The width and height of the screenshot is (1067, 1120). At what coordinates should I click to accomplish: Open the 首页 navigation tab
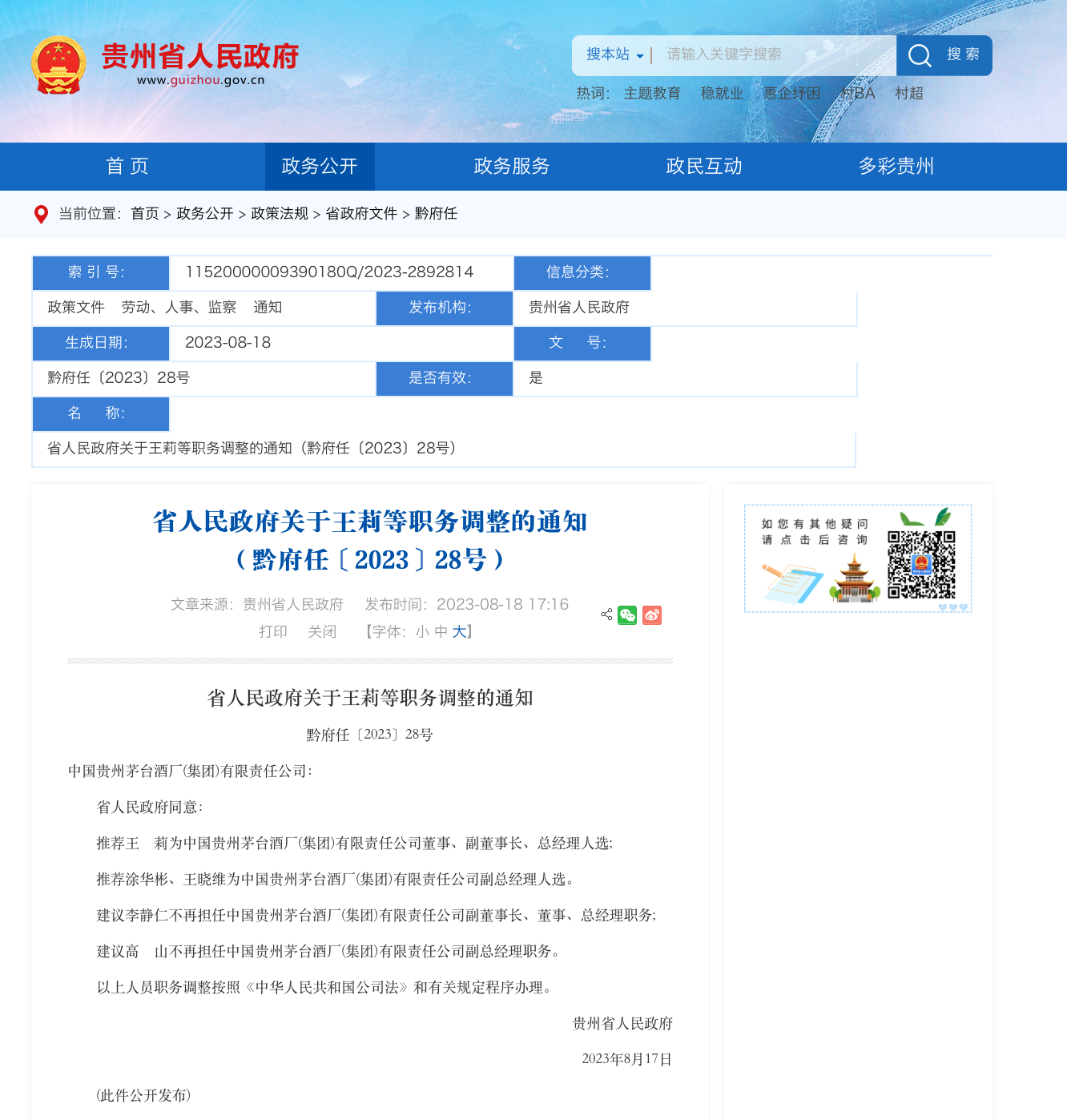tap(127, 167)
